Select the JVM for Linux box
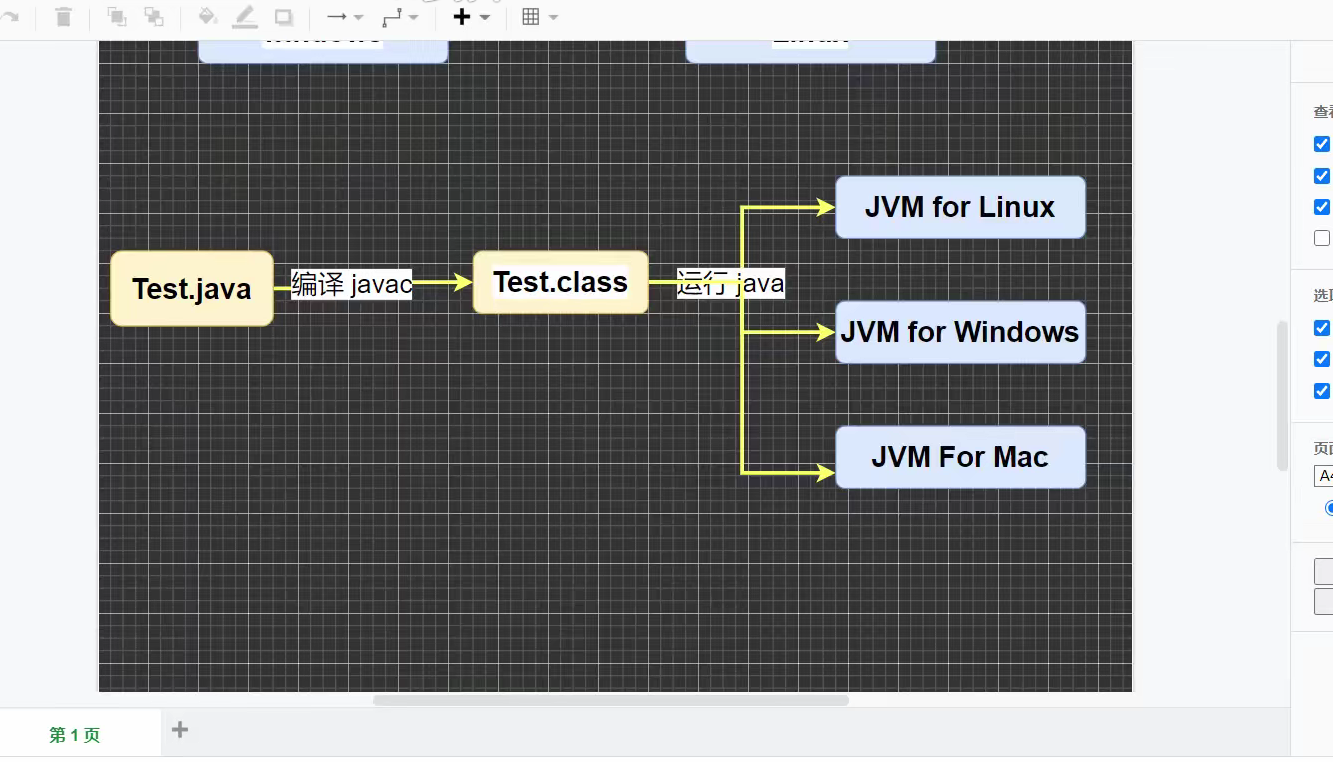Viewport: 1333px width, 762px height. click(960, 207)
